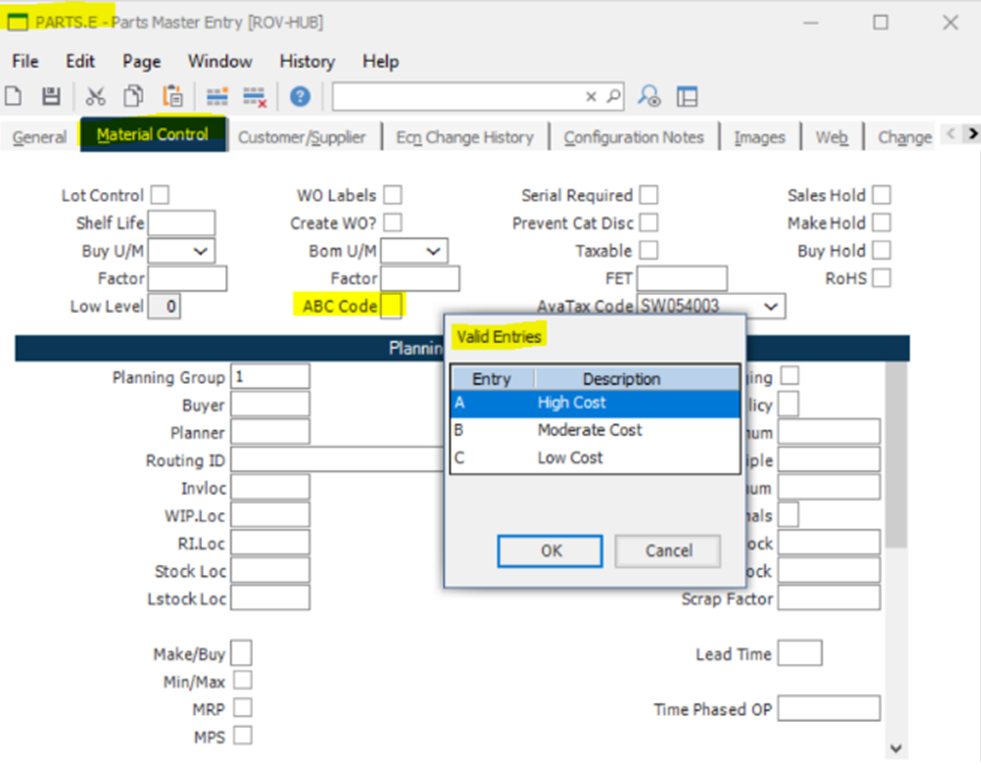Open the File menu
Viewport: 981px width, 771px height.
tap(25, 61)
